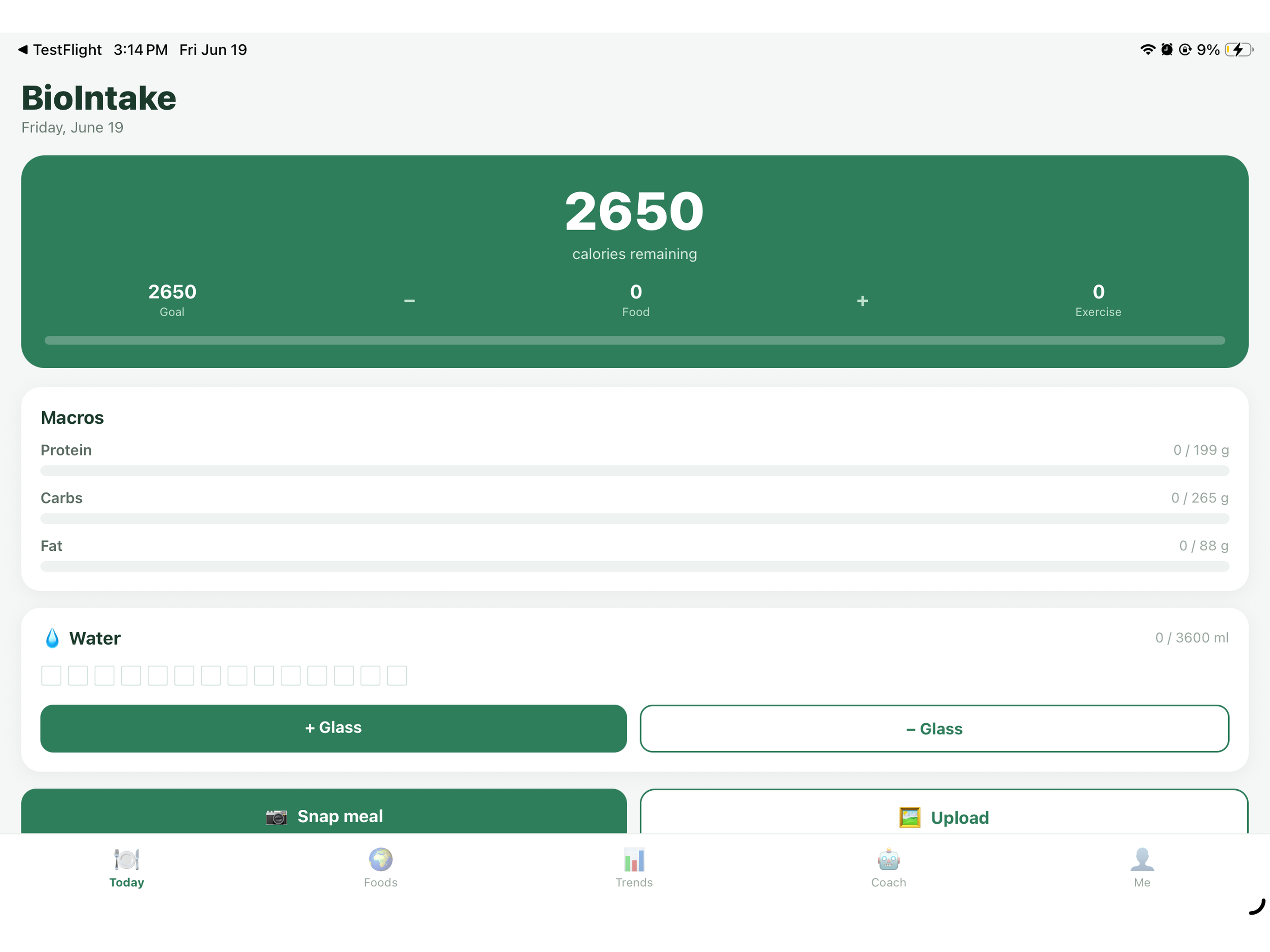Open the Foods globe icon
Image resolution: width=1270 pixels, height=952 pixels.
381,859
